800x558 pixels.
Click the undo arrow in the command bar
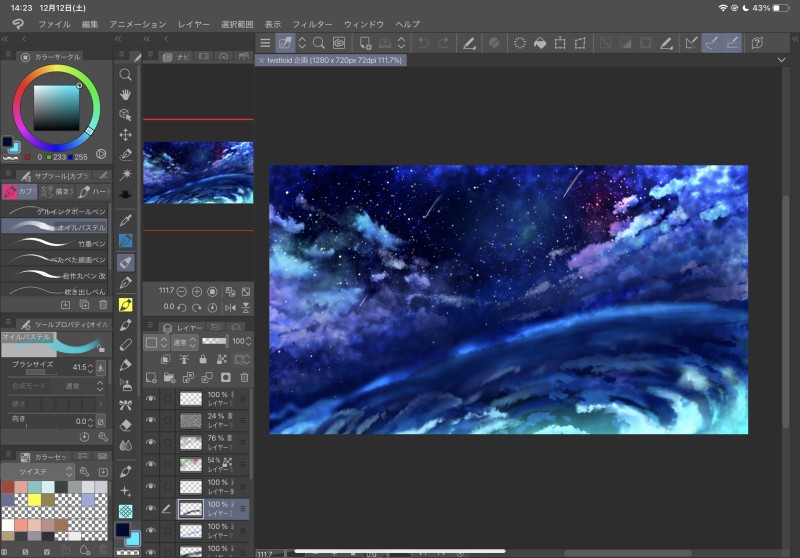click(423, 43)
